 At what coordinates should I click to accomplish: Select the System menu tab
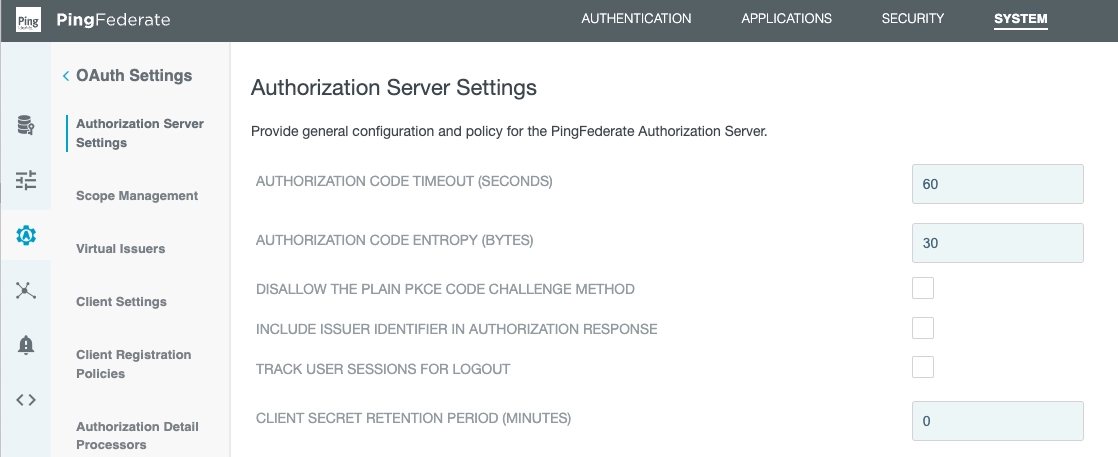click(x=1020, y=19)
